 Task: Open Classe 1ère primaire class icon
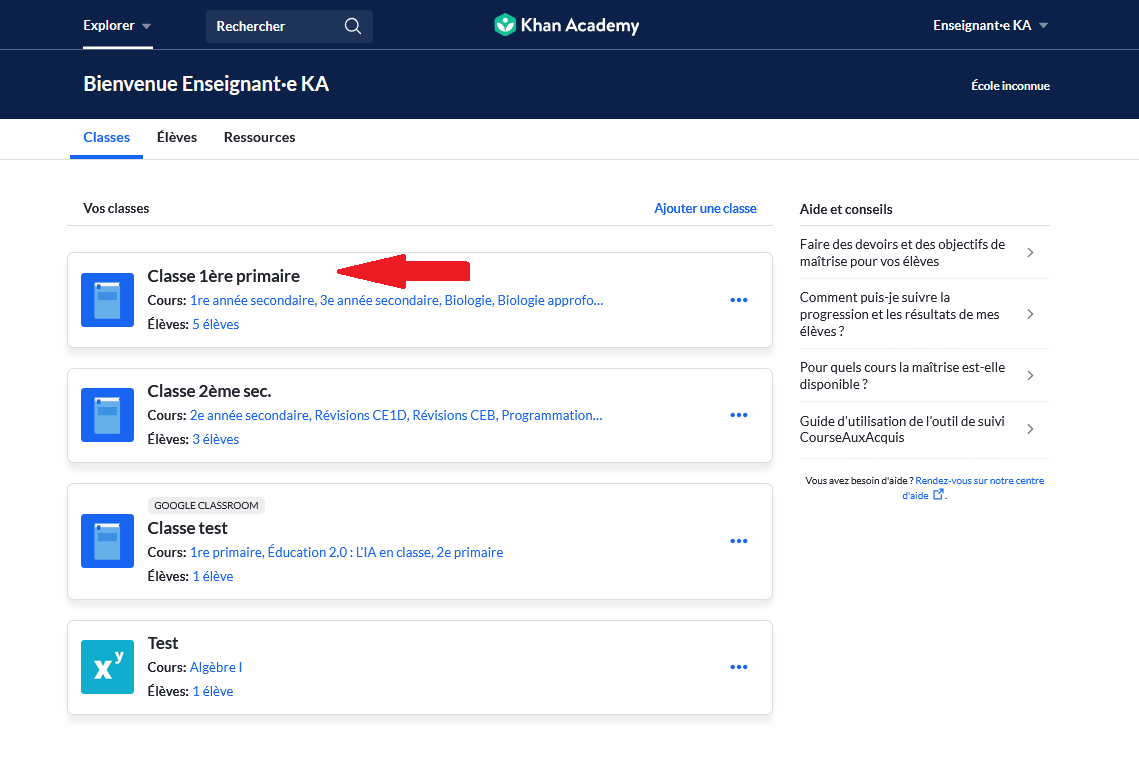pyautogui.click(x=108, y=300)
